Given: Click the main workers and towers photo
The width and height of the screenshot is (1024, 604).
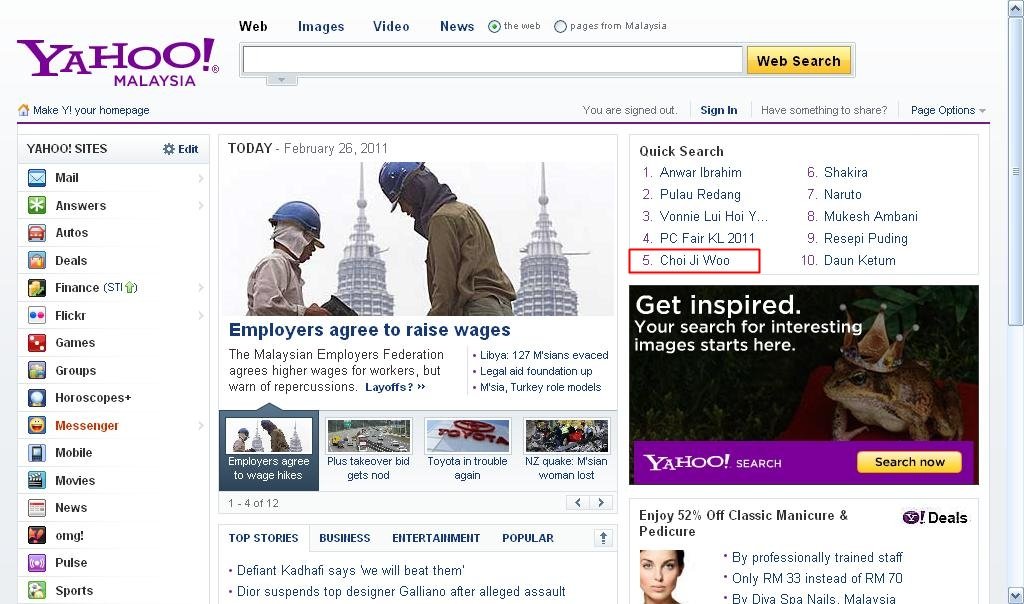Looking at the screenshot, I should (x=418, y=239).
